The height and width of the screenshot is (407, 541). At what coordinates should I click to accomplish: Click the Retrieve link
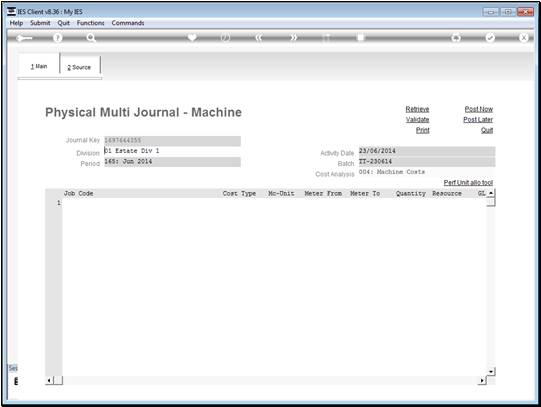pos(417,109)
